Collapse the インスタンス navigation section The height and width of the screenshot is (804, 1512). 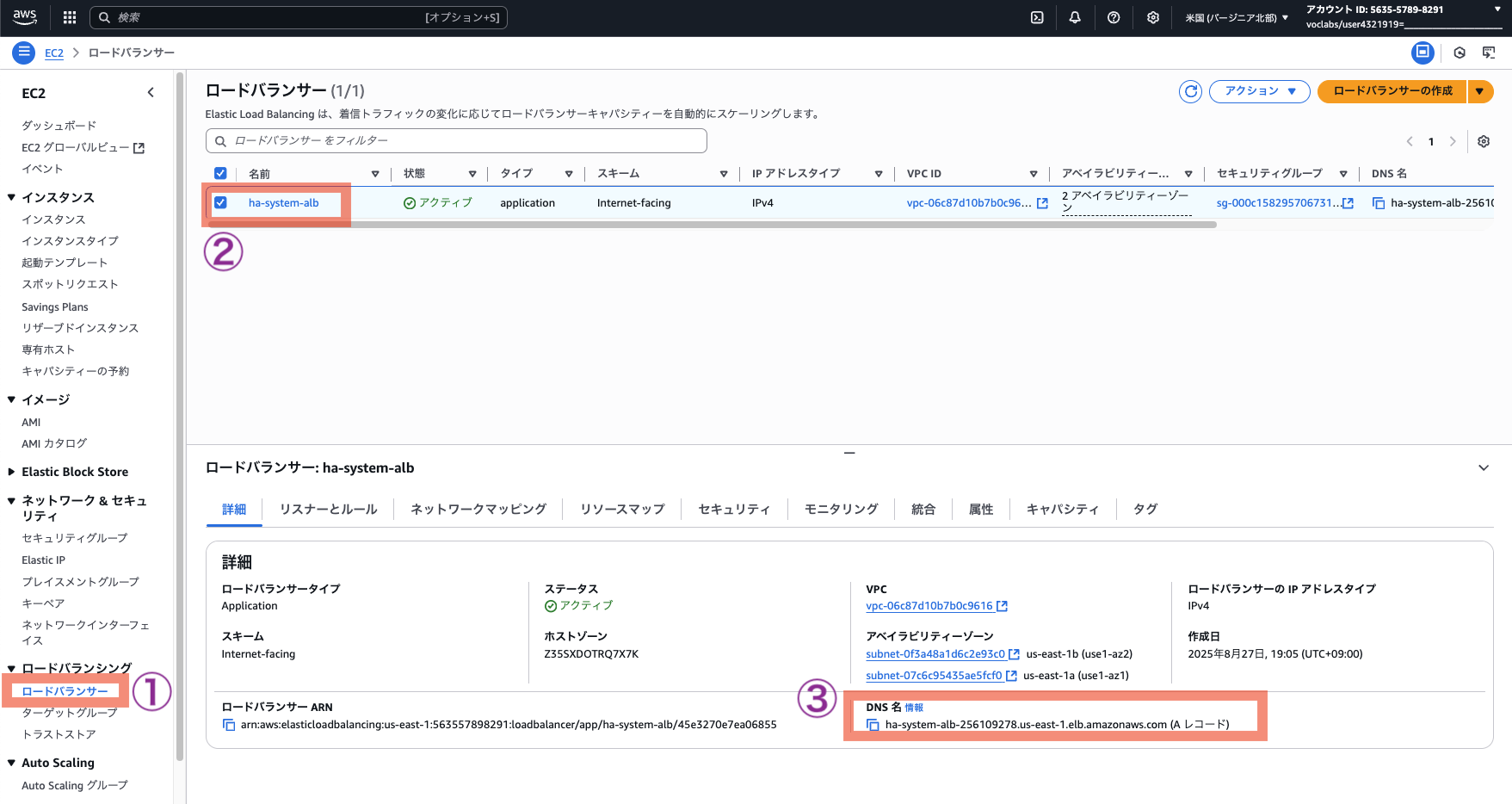[11, 197]
